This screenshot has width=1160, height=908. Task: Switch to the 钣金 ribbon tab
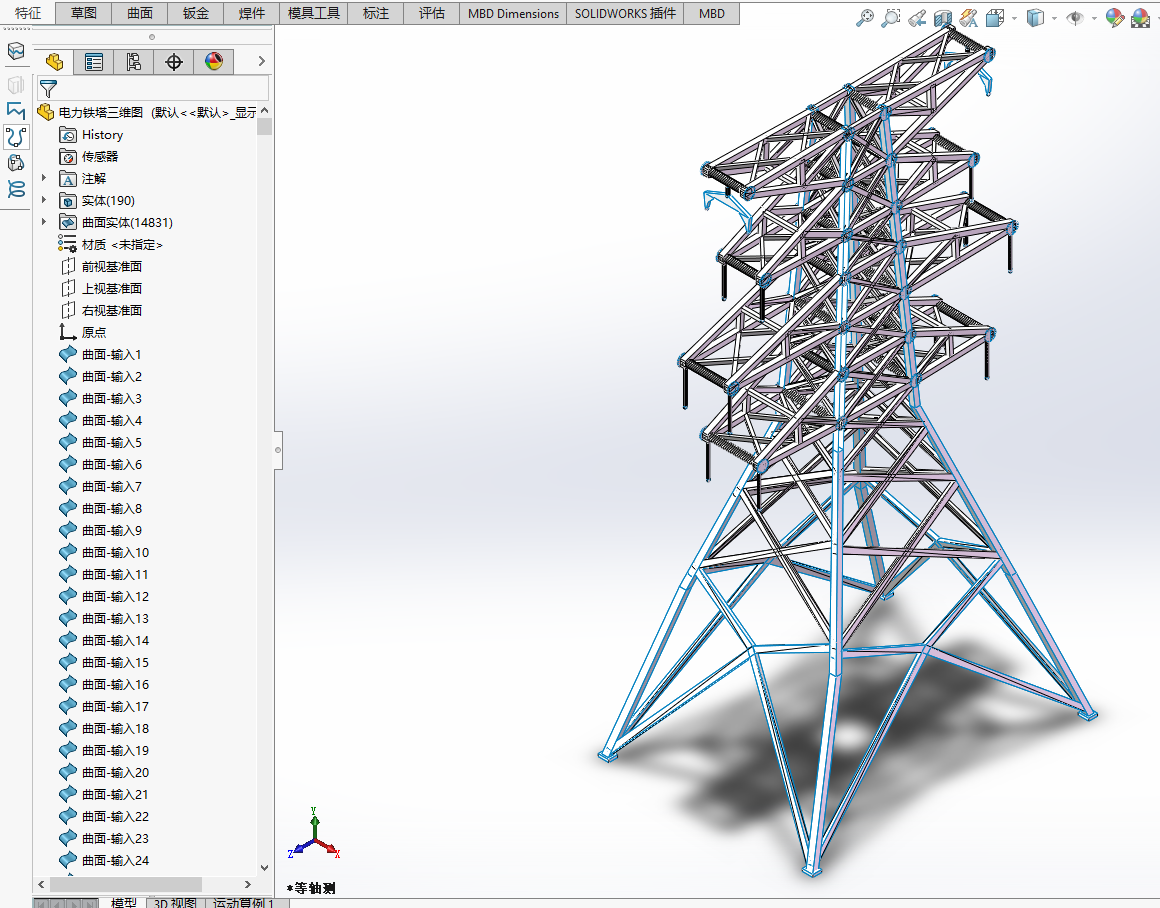click(196, 13)
